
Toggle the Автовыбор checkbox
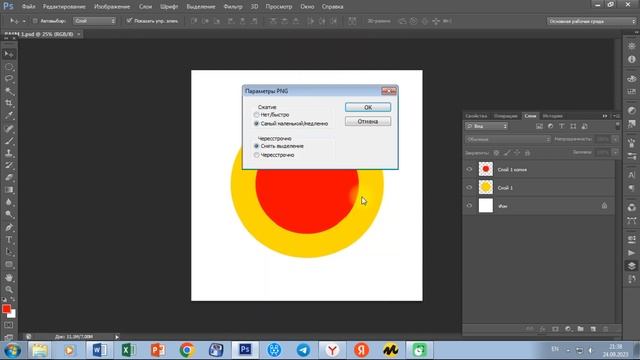point(35,21)
